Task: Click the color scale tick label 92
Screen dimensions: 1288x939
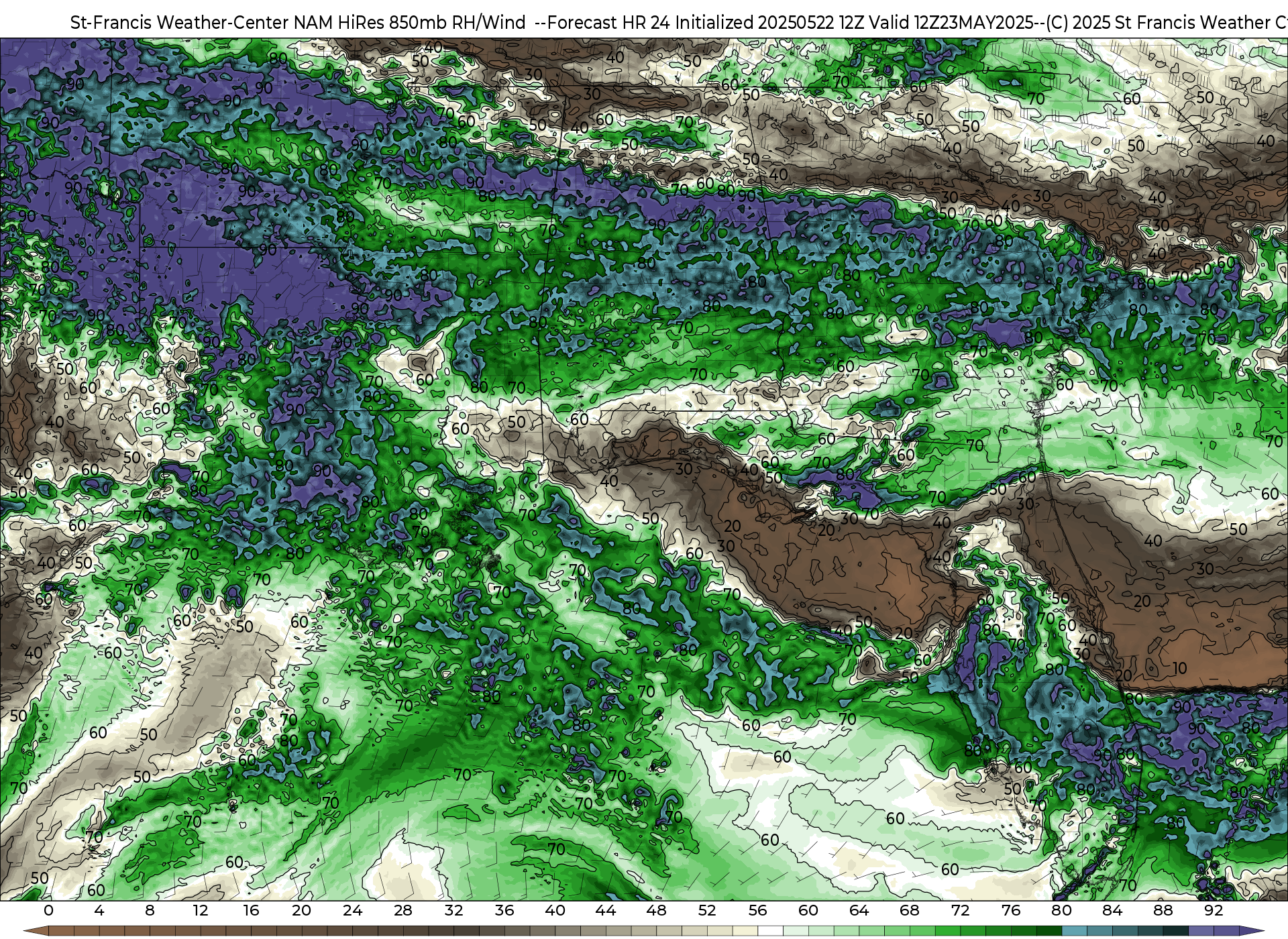Action: point(1214,910)
